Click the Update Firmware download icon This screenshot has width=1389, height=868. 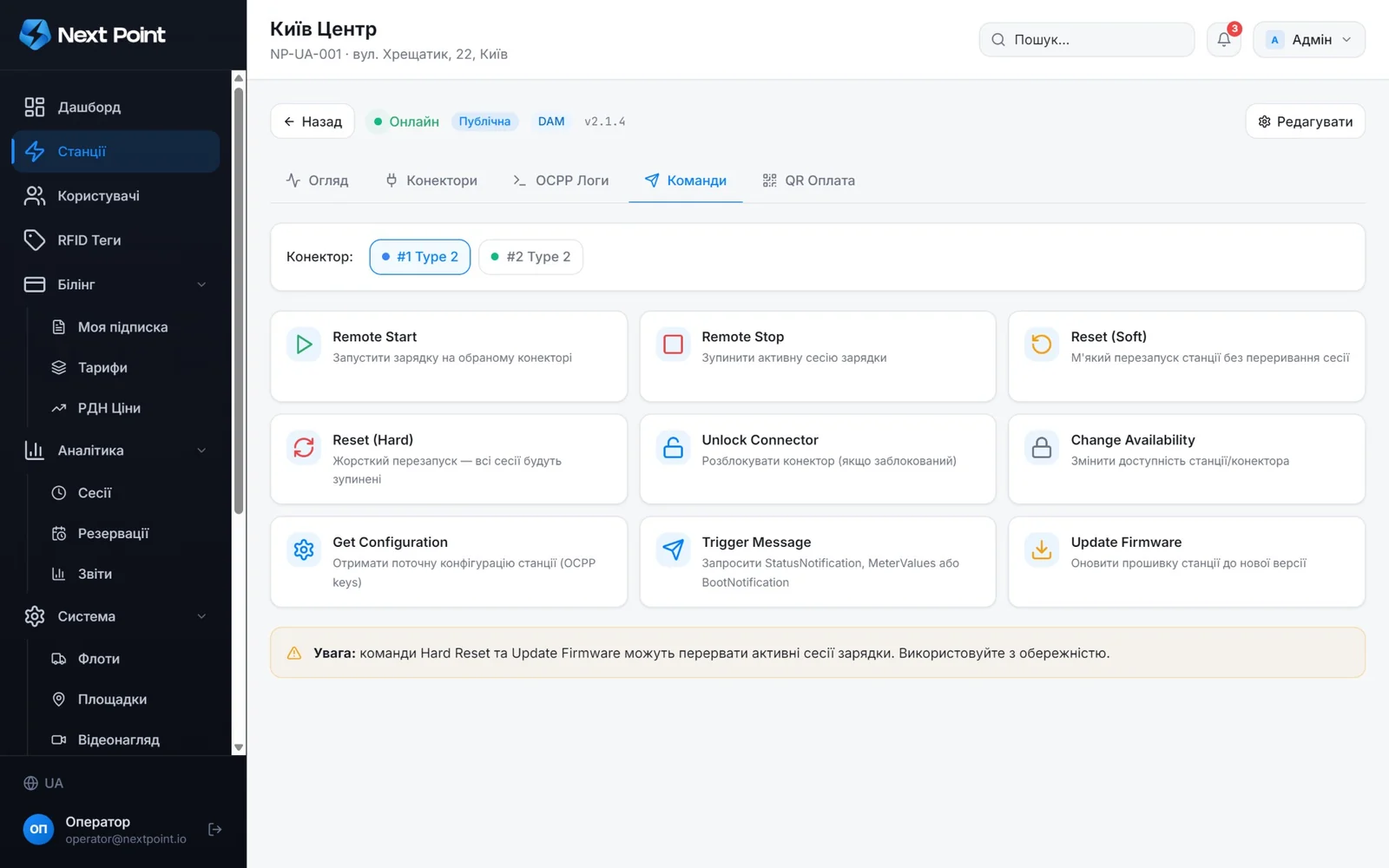point(1042,549)
